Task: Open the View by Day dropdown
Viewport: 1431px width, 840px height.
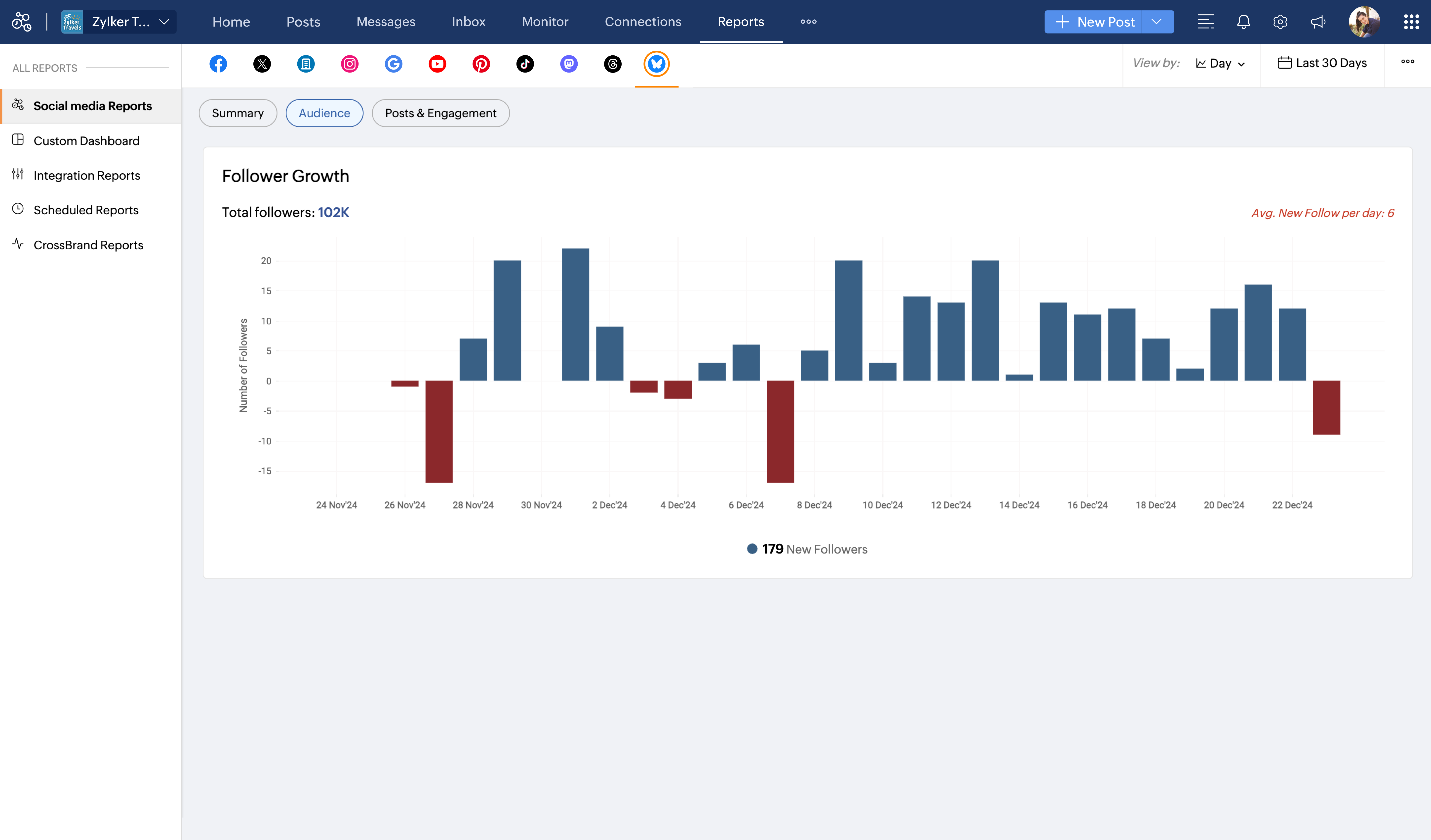Action: click(1220, 64)
